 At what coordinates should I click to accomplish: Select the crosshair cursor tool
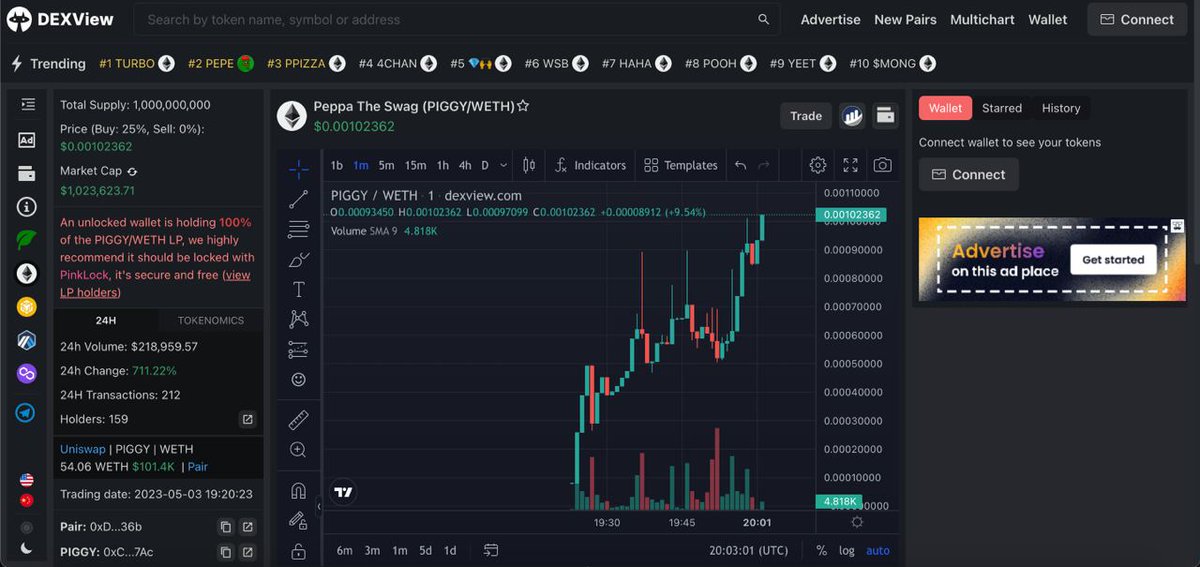pyautogui.click(x=298, y=169)
